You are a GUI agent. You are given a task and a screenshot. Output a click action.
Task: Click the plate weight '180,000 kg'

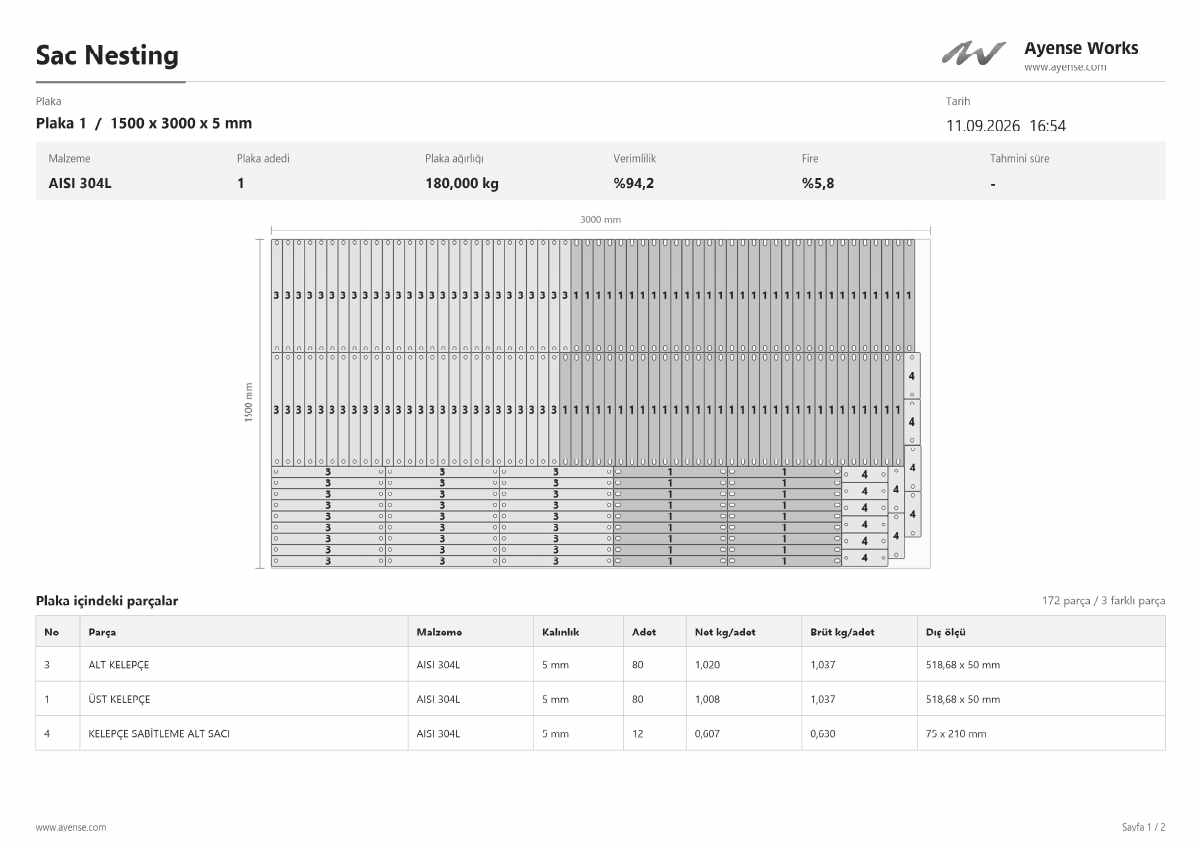[x=462, y=183]
